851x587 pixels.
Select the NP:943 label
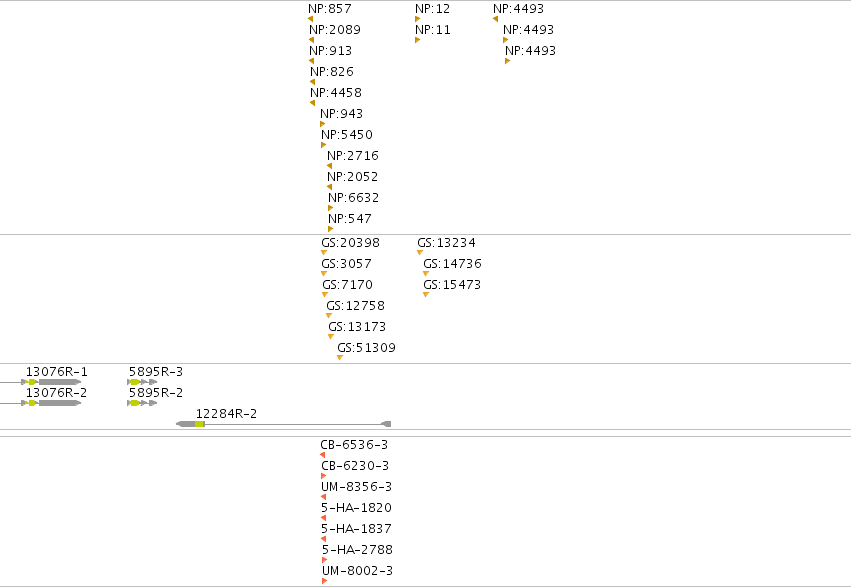pos(341,114)
